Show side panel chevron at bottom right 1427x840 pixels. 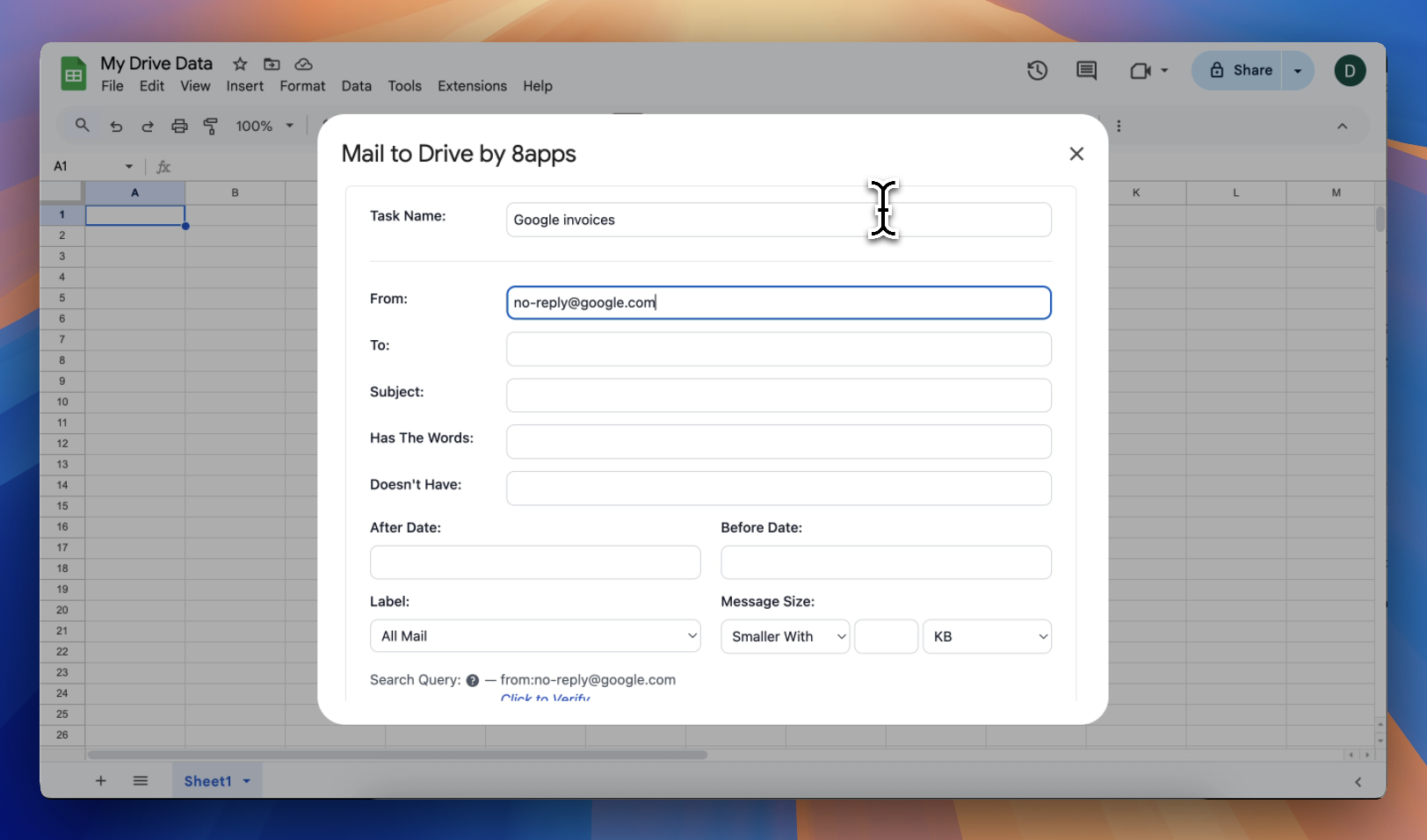[x=1358, y=782]
